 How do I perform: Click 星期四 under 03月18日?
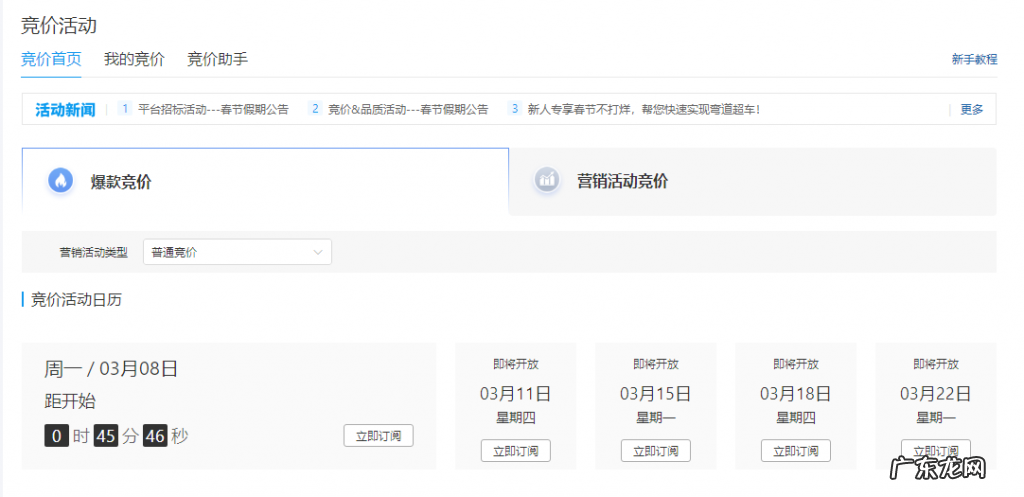click(795, 418)
